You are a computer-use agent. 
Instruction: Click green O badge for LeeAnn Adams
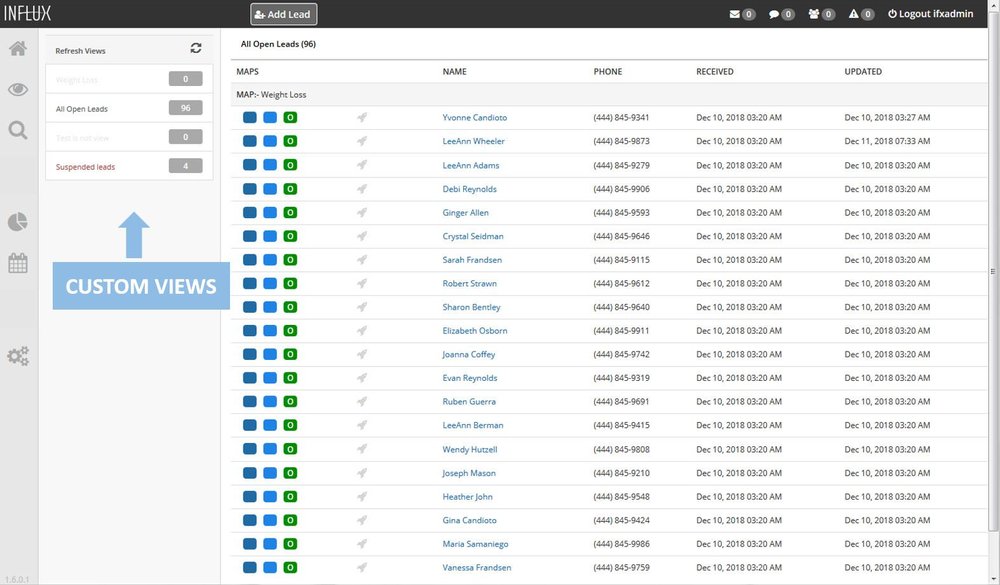coord(290,165)
